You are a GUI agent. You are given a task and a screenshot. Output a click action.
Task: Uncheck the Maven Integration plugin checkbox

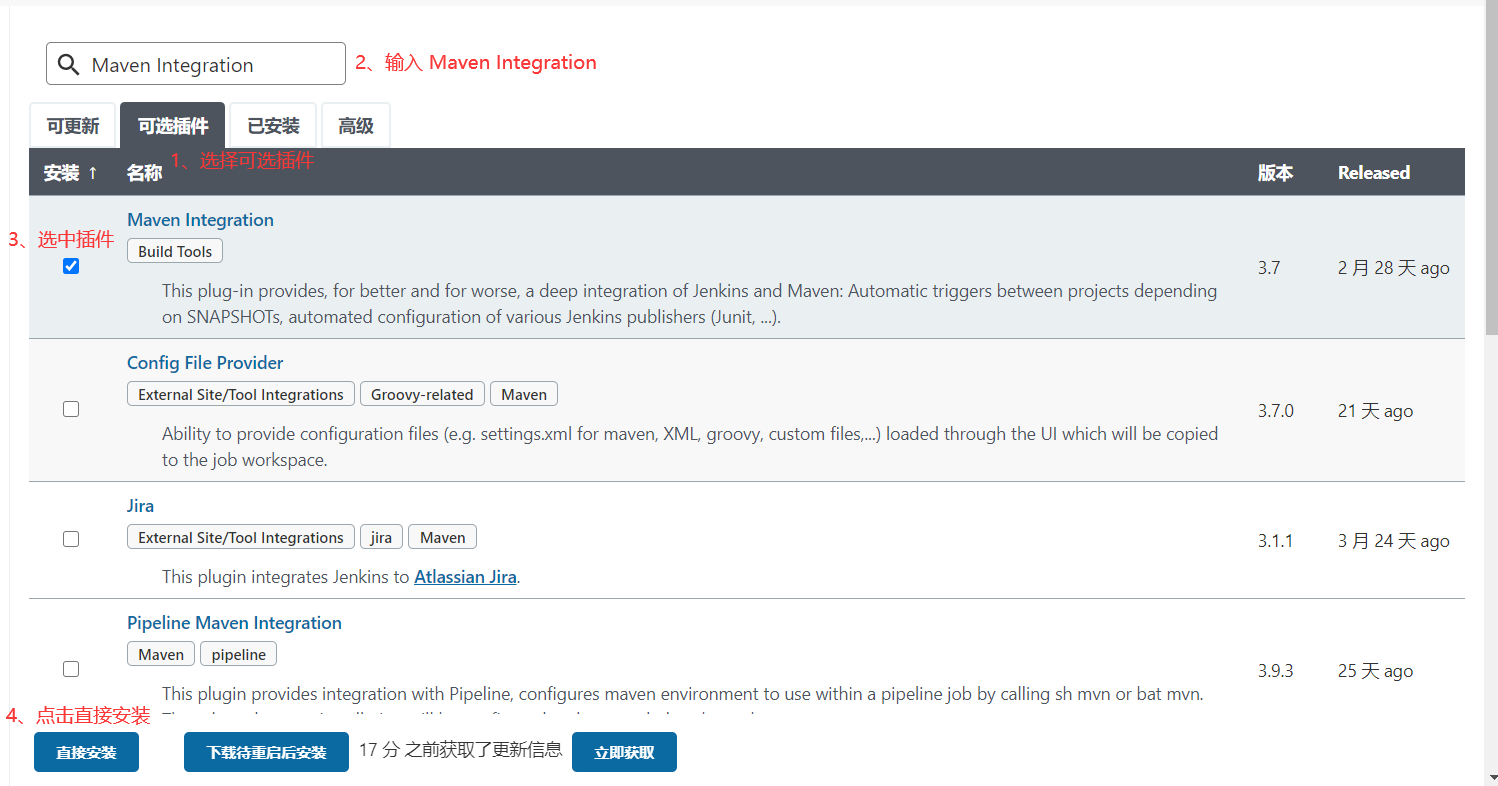[x=71, y=266]
